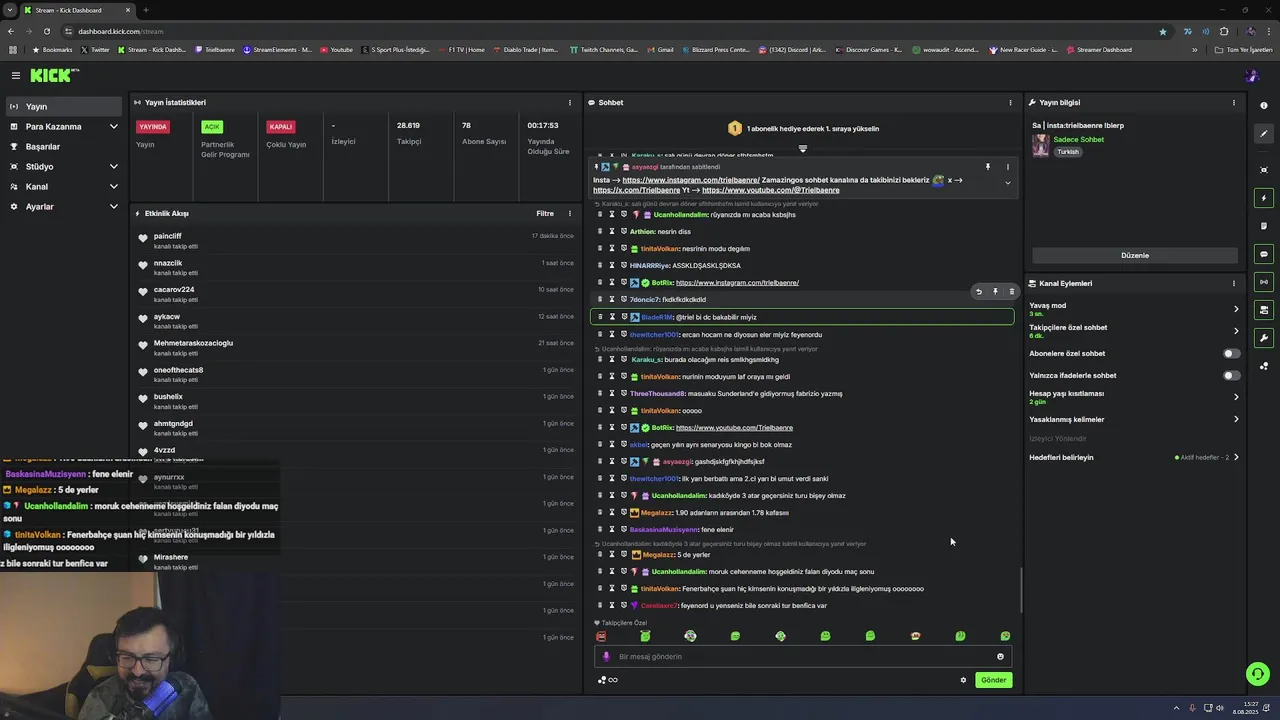Click the red angry emote
1280x720 pixels.
pyautogui.click(x=601, y=636)
